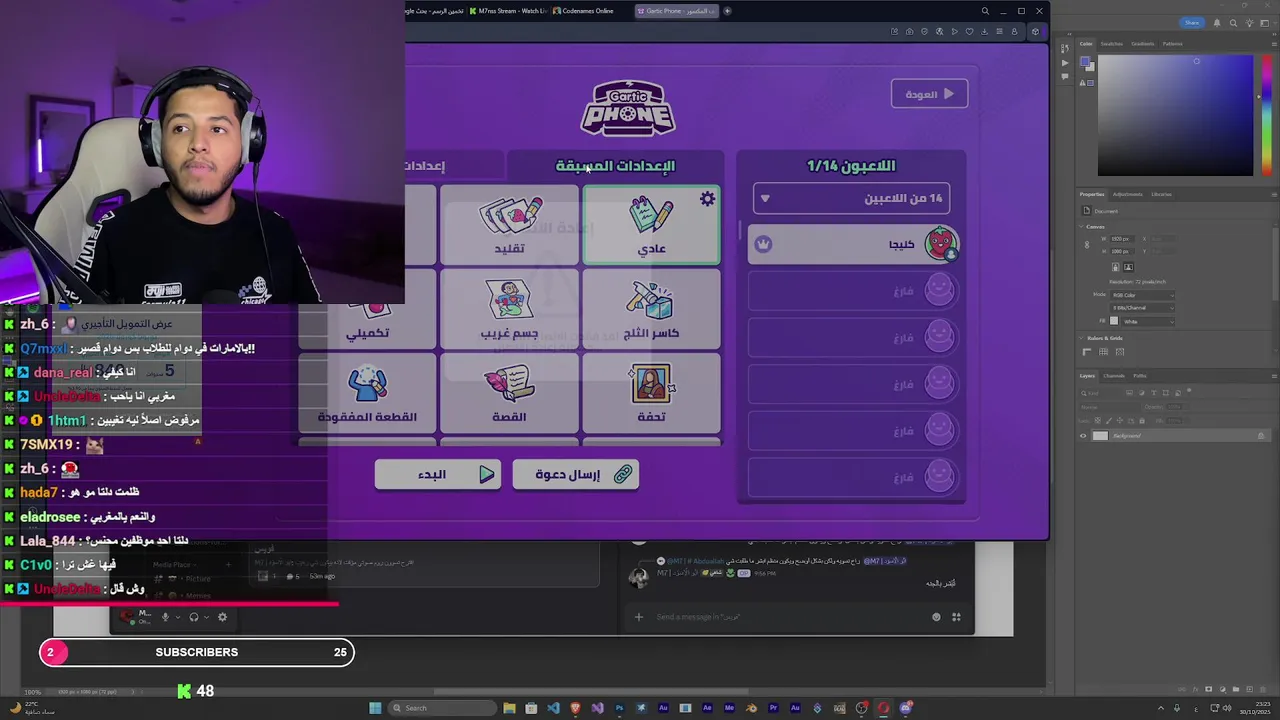Click the العودة back button
Screen dimensions: 1280x720
pos(929,94)
